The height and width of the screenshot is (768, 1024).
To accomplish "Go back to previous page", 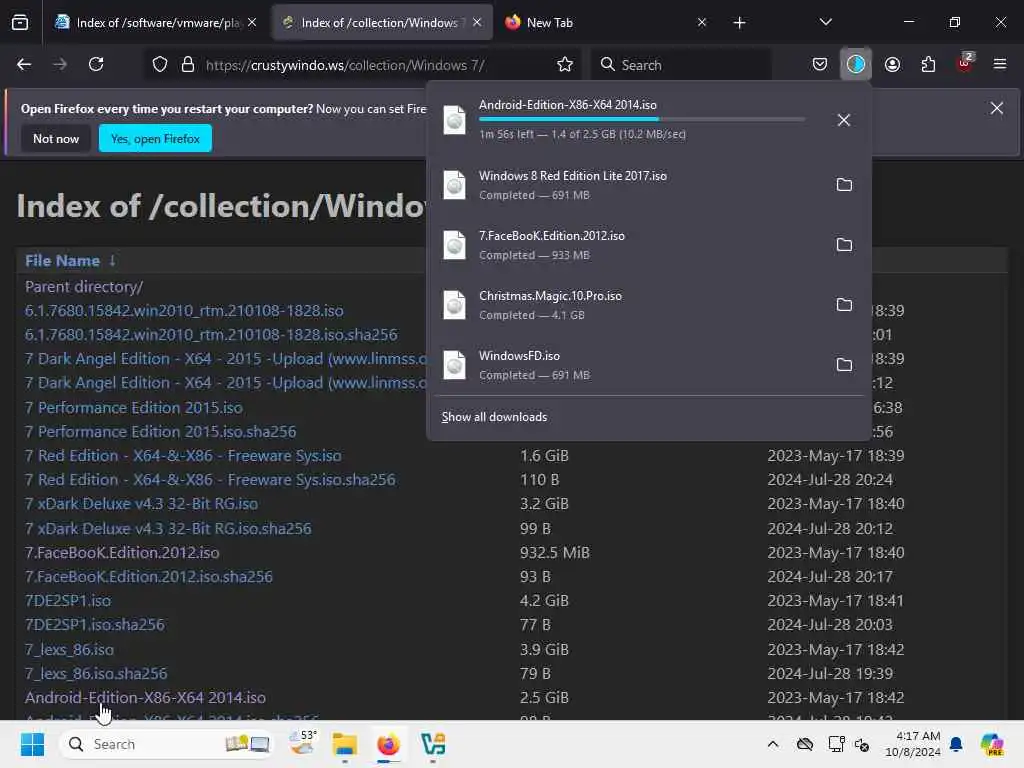I will pyautogui.click(x=24, y=64).
